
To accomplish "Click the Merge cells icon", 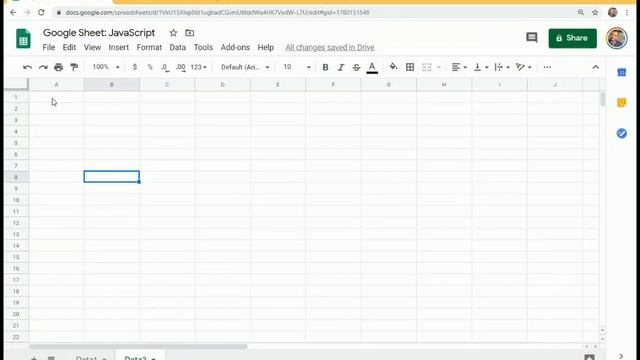I will pos(427,67).
